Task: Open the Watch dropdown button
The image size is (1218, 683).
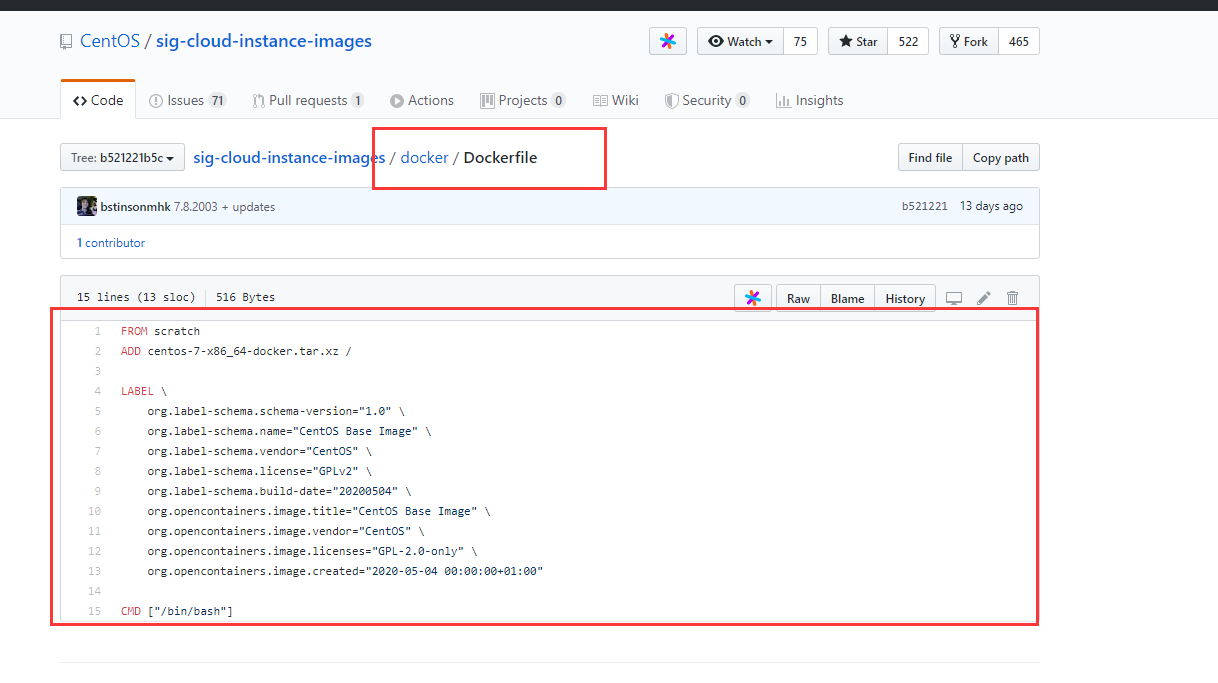Action: click(741, 41)
